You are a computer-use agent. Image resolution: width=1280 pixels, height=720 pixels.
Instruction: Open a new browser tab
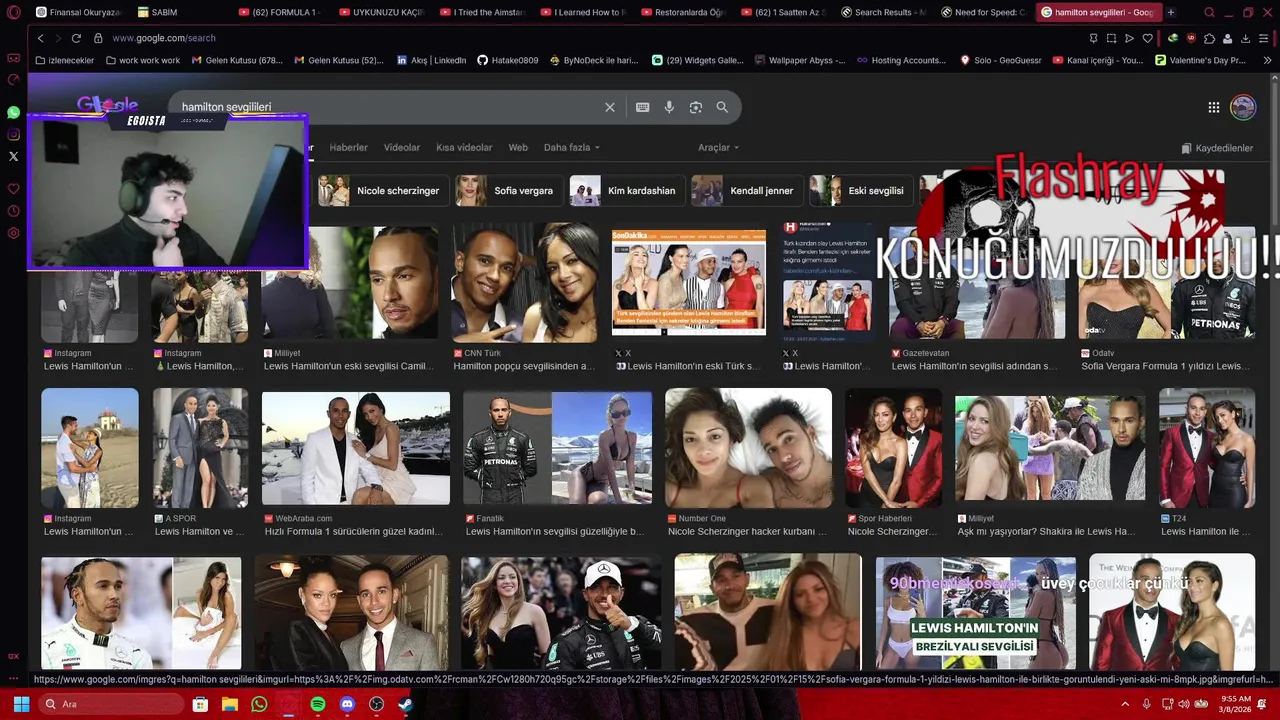pyautogui.click(x=1171, y=12)
